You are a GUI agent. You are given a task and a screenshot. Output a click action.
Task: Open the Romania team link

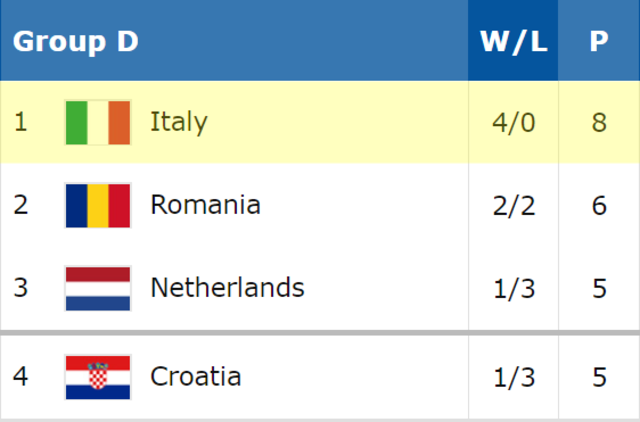coord(205,204)
